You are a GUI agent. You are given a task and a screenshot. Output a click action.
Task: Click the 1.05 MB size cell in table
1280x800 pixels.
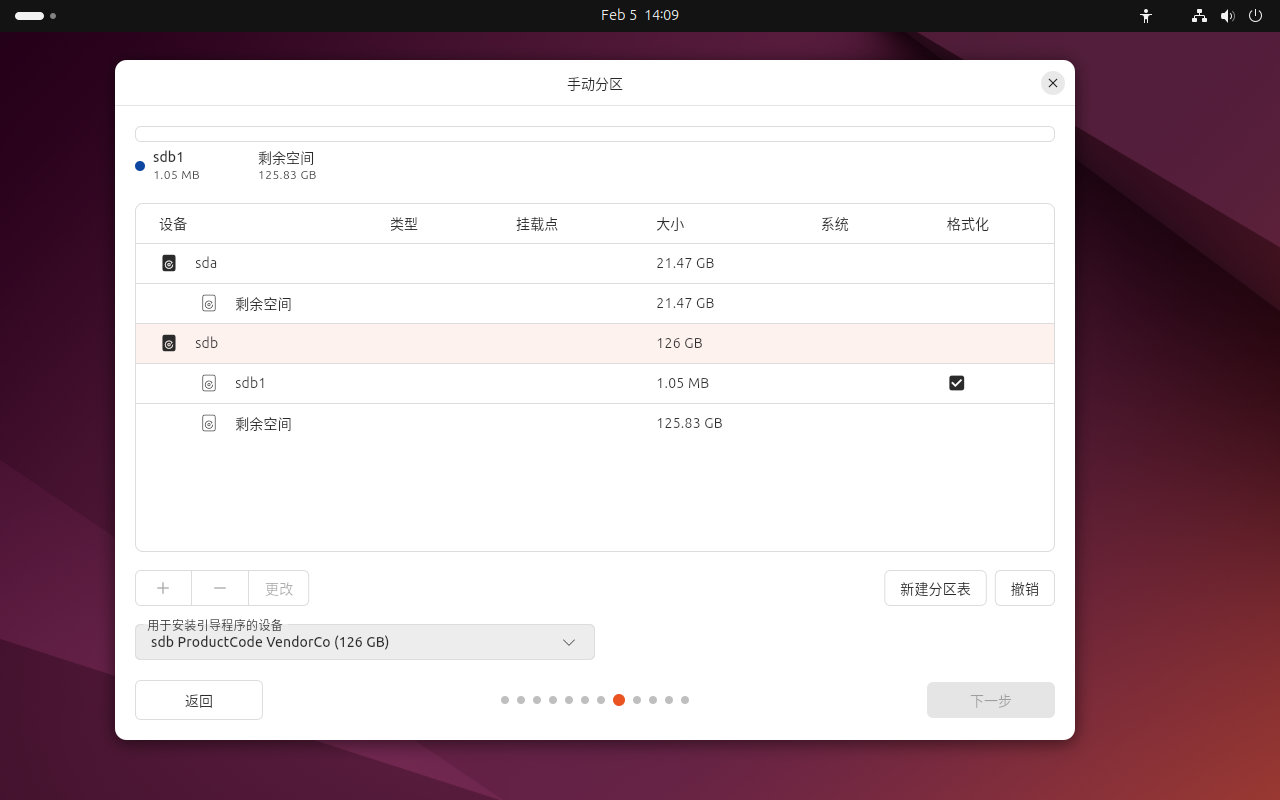click(682, 383)
